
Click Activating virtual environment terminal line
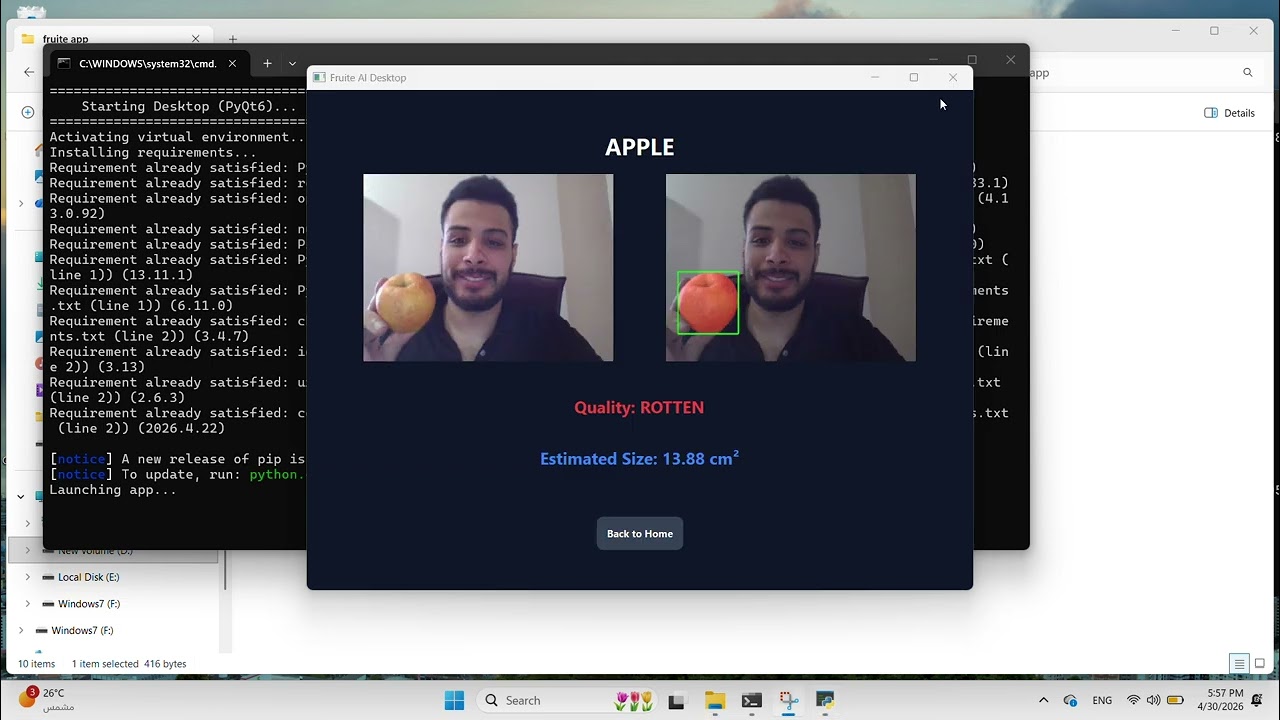(177, 137)
